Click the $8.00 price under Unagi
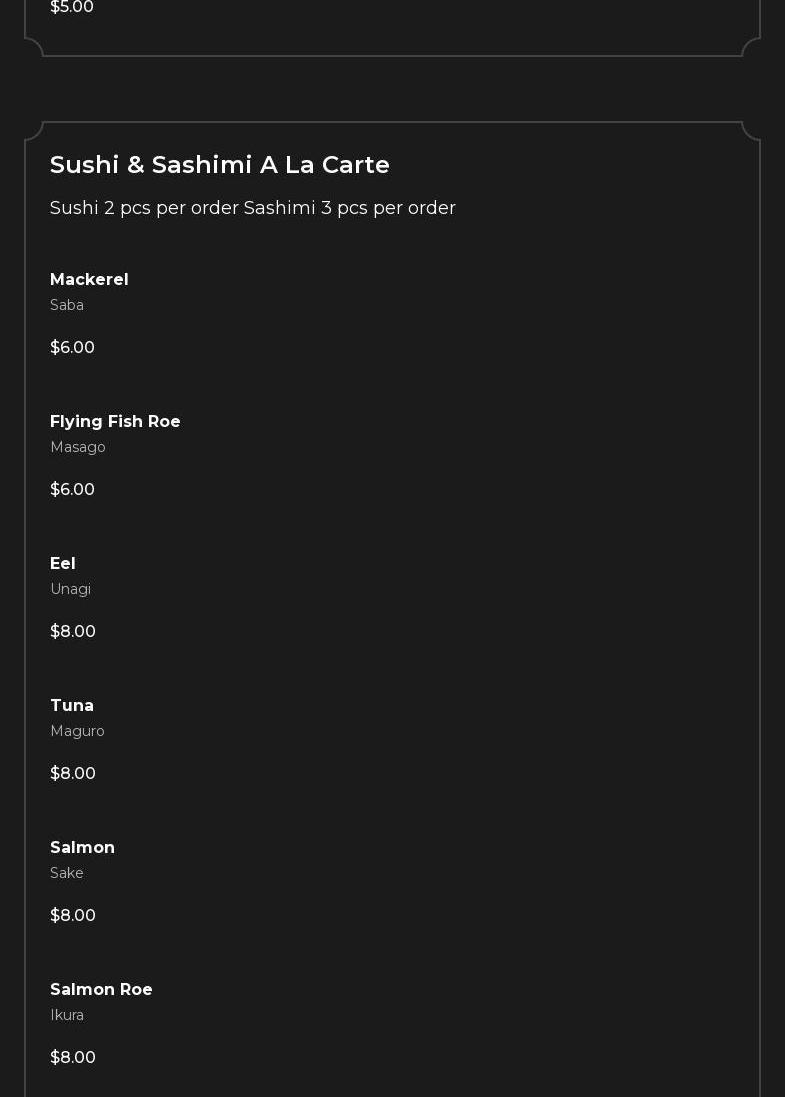785x1097 pixels. tap(73, 632)
